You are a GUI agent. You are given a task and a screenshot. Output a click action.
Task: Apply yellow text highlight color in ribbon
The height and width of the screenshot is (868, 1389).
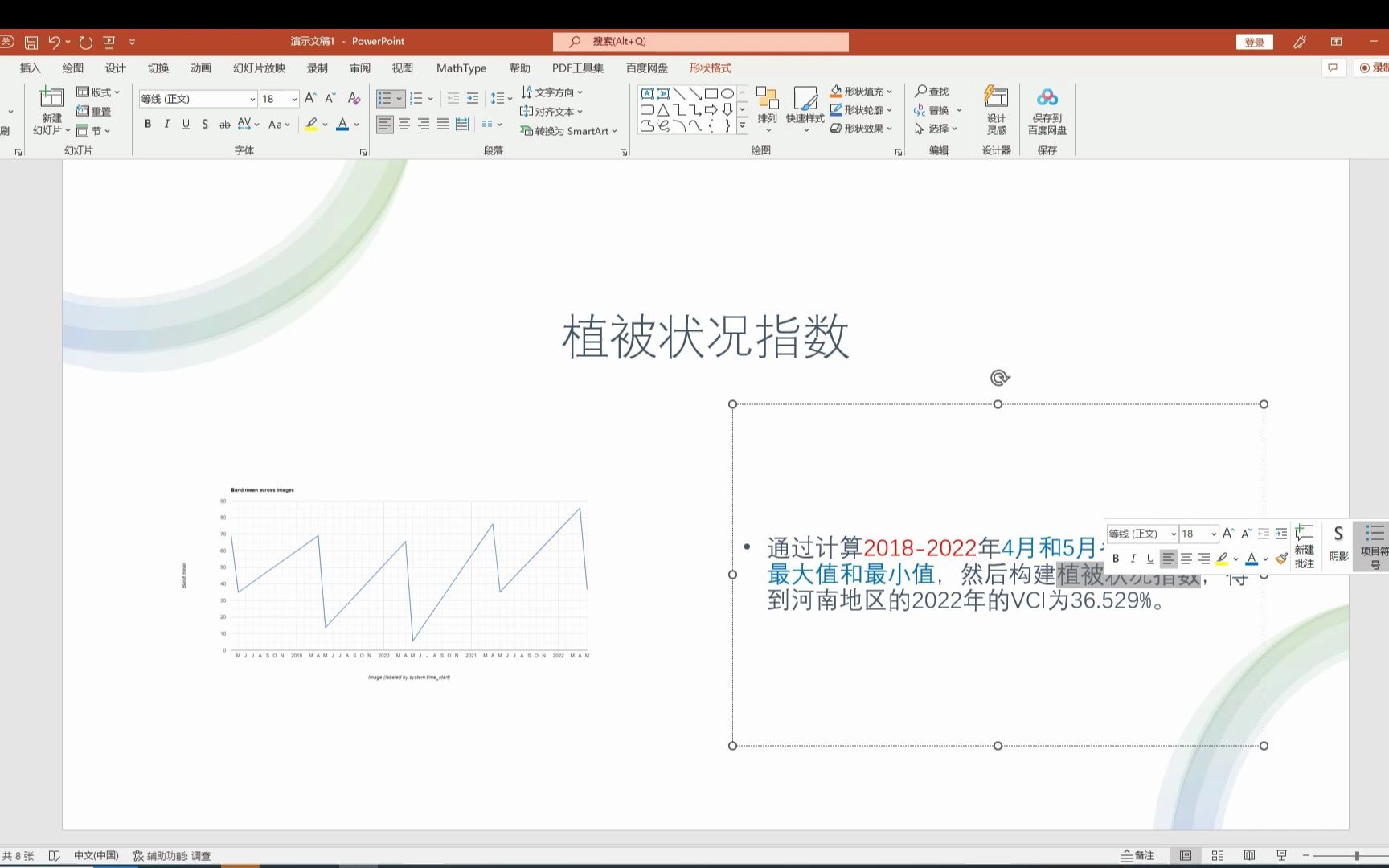coord(311,125)
